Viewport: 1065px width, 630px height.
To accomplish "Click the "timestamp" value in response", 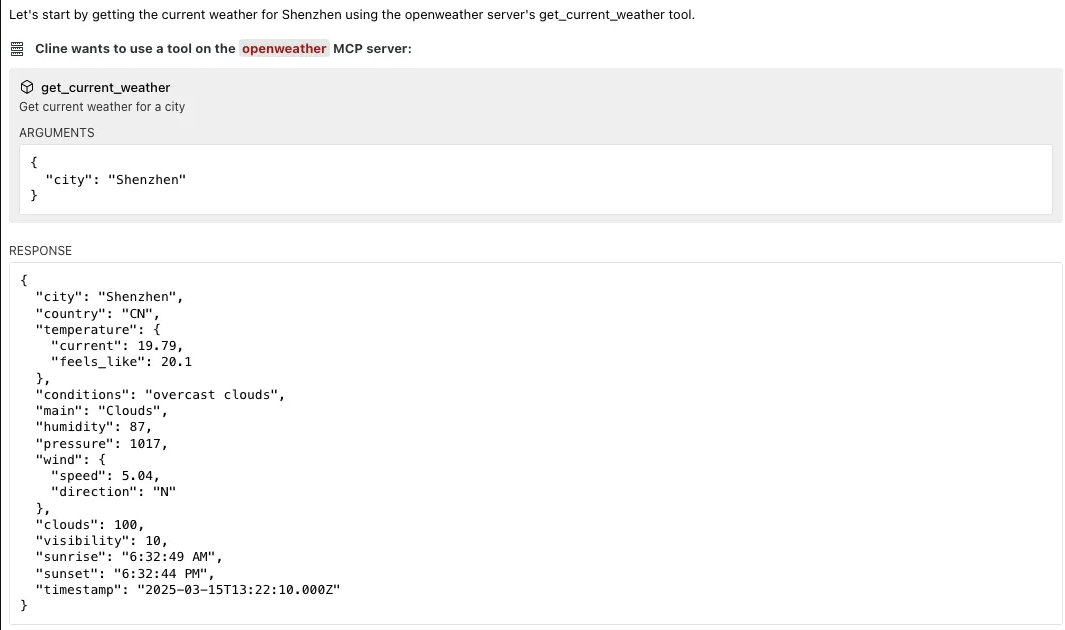I will click(238, 590).
